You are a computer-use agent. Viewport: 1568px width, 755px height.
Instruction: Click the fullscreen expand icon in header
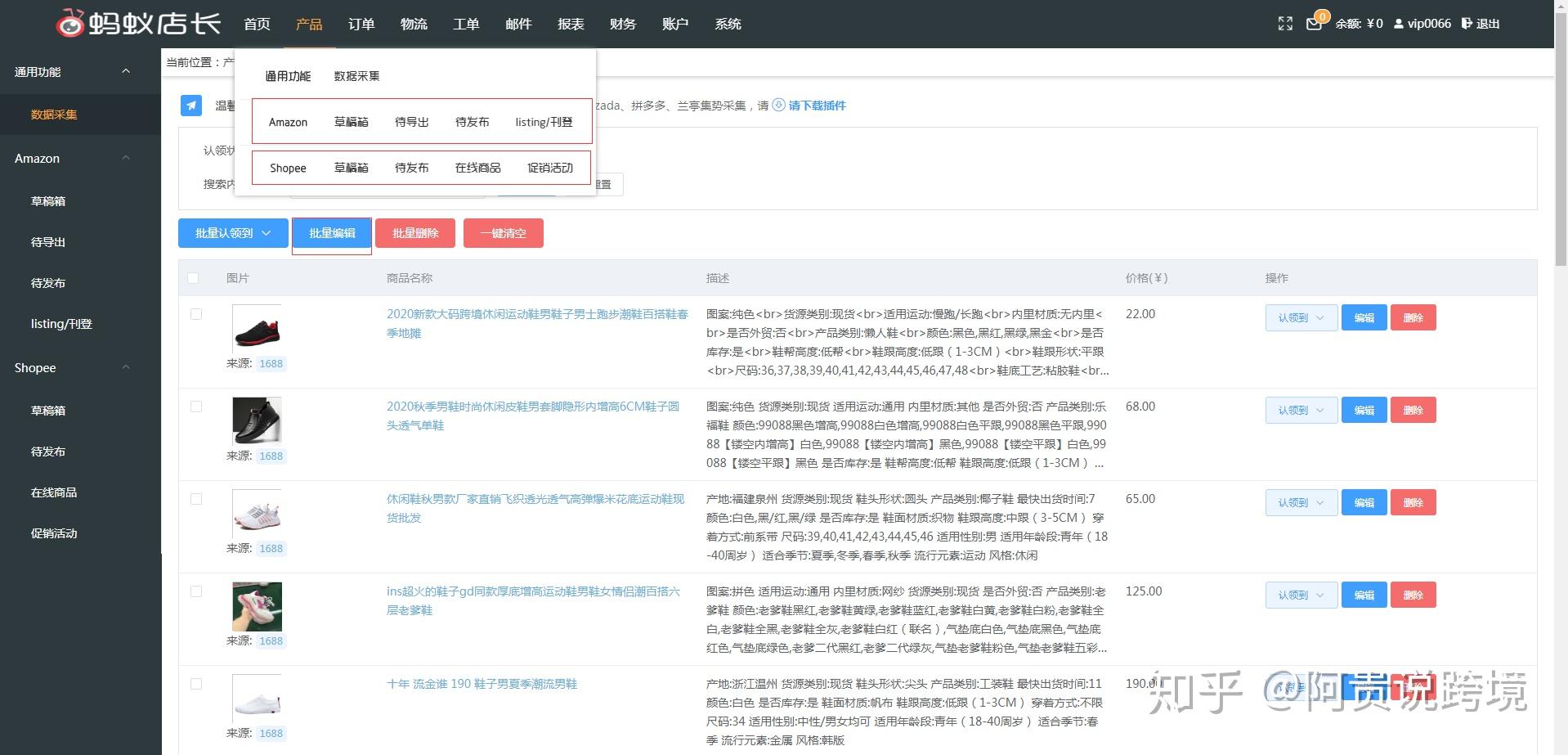pyautogui.click(x=1285, y=24)
